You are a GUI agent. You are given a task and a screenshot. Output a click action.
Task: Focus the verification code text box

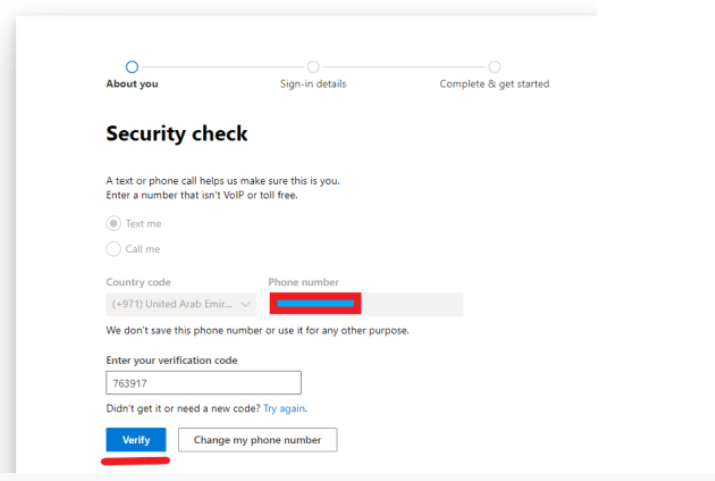click(x=203, y=383)
